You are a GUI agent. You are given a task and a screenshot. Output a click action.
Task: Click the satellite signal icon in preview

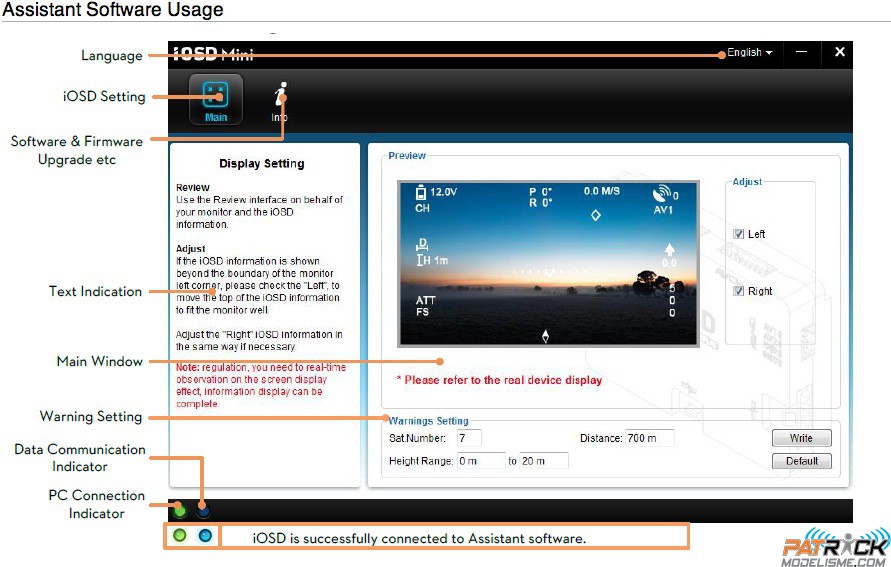tap(661, 194)
